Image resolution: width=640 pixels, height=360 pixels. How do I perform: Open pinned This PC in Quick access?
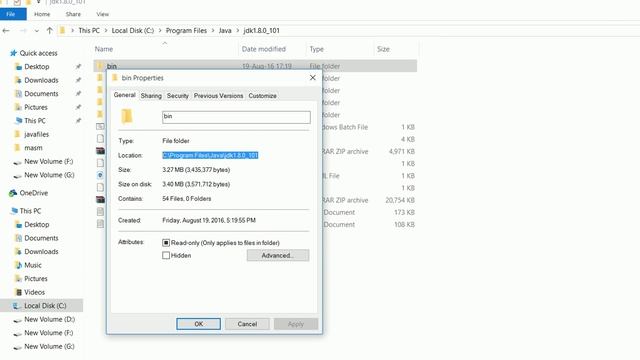(35, 120)
